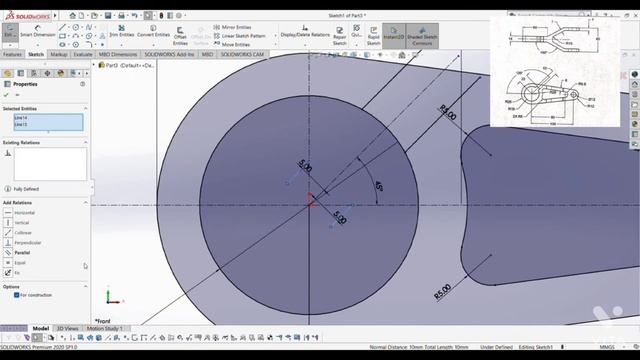Click the green checkmark to accept properties
This screenshot has width=640, height=360.
click(x=6, y=95)
